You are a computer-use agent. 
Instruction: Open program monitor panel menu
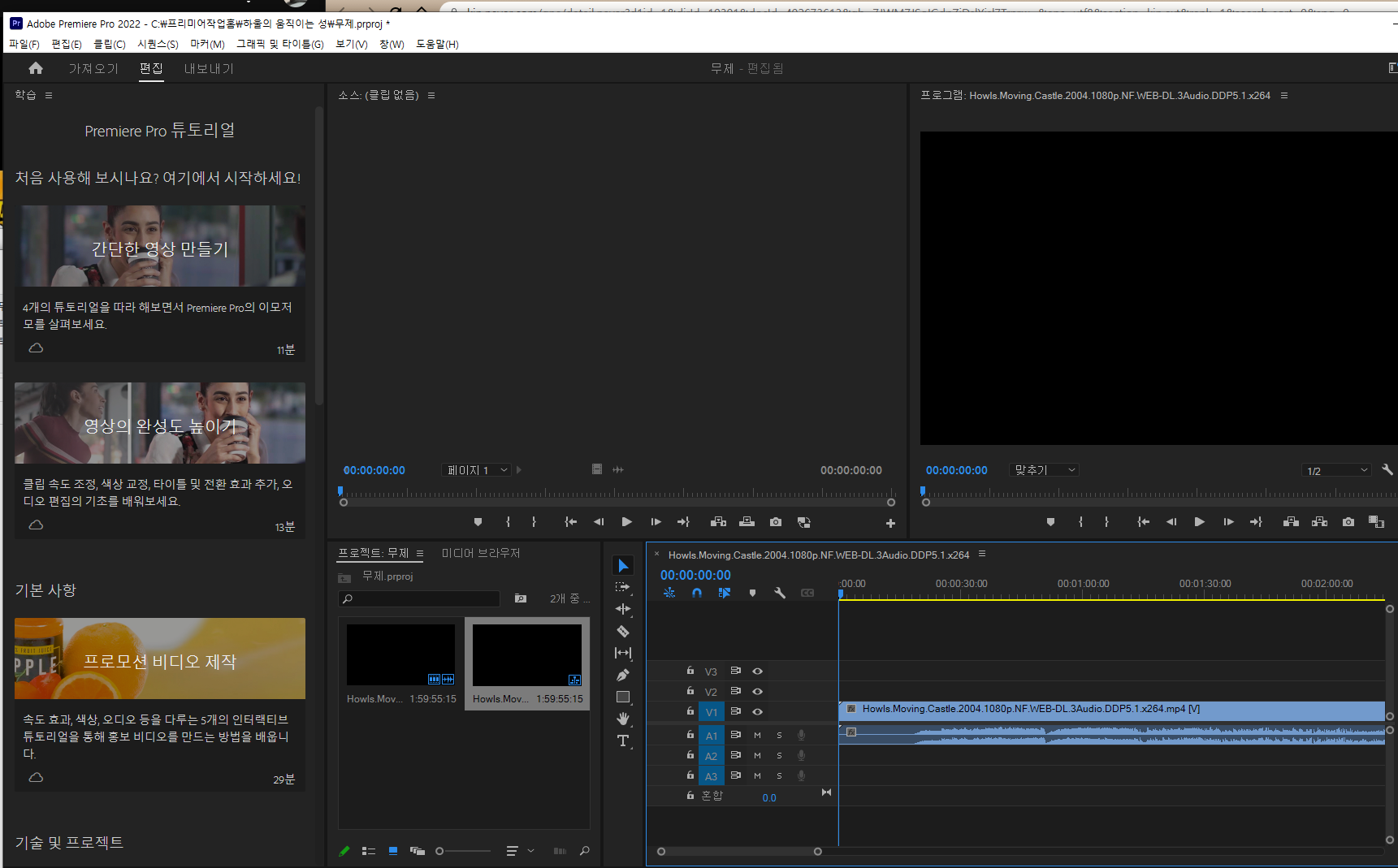coord(1284,95)
